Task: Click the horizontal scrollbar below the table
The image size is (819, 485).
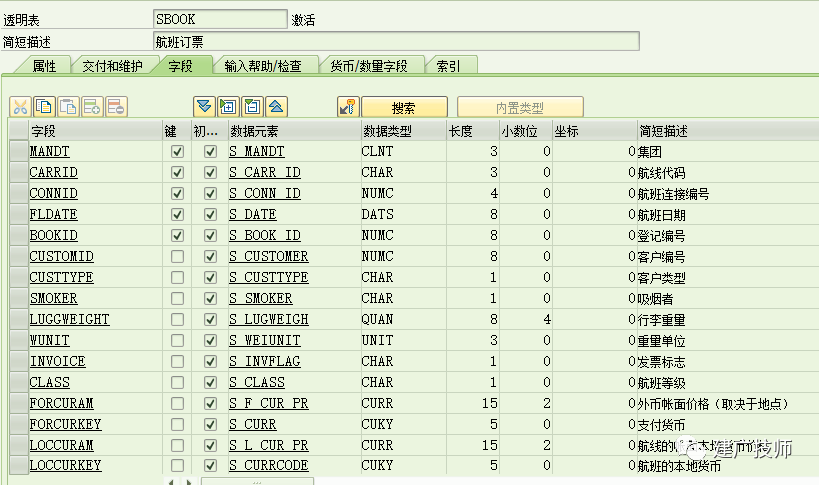Action: coord(258,481)
